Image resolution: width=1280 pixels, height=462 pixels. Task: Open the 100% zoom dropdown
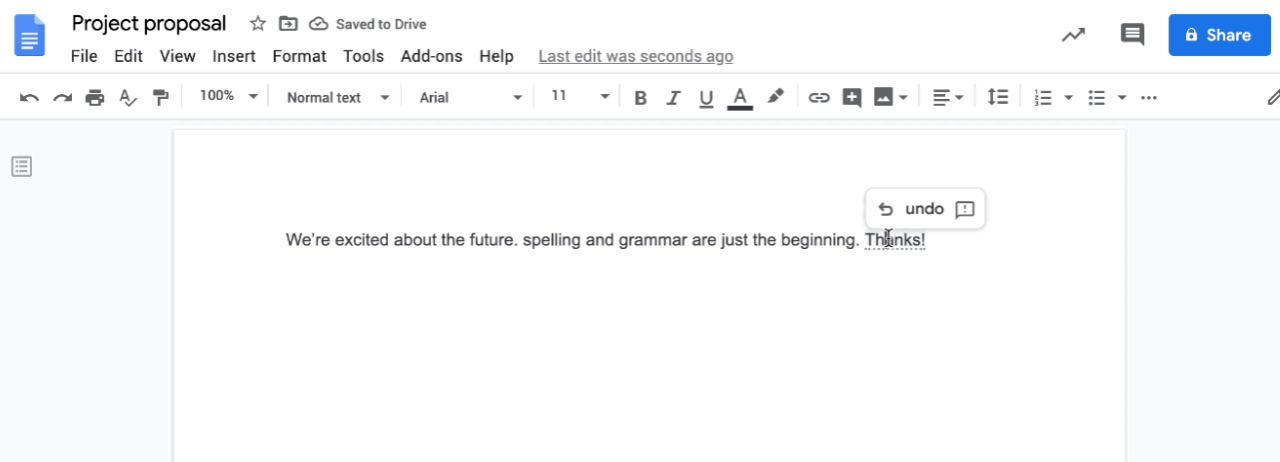pos(229,96)
